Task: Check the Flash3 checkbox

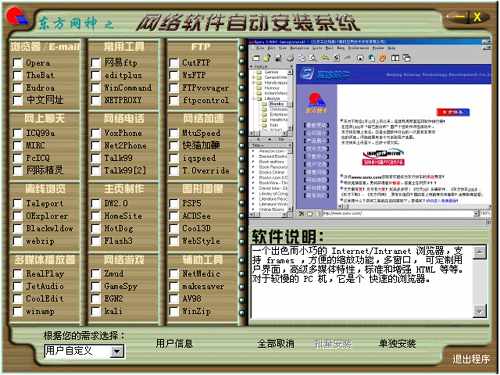Action: pyautogui.click(x=96, y=241)
